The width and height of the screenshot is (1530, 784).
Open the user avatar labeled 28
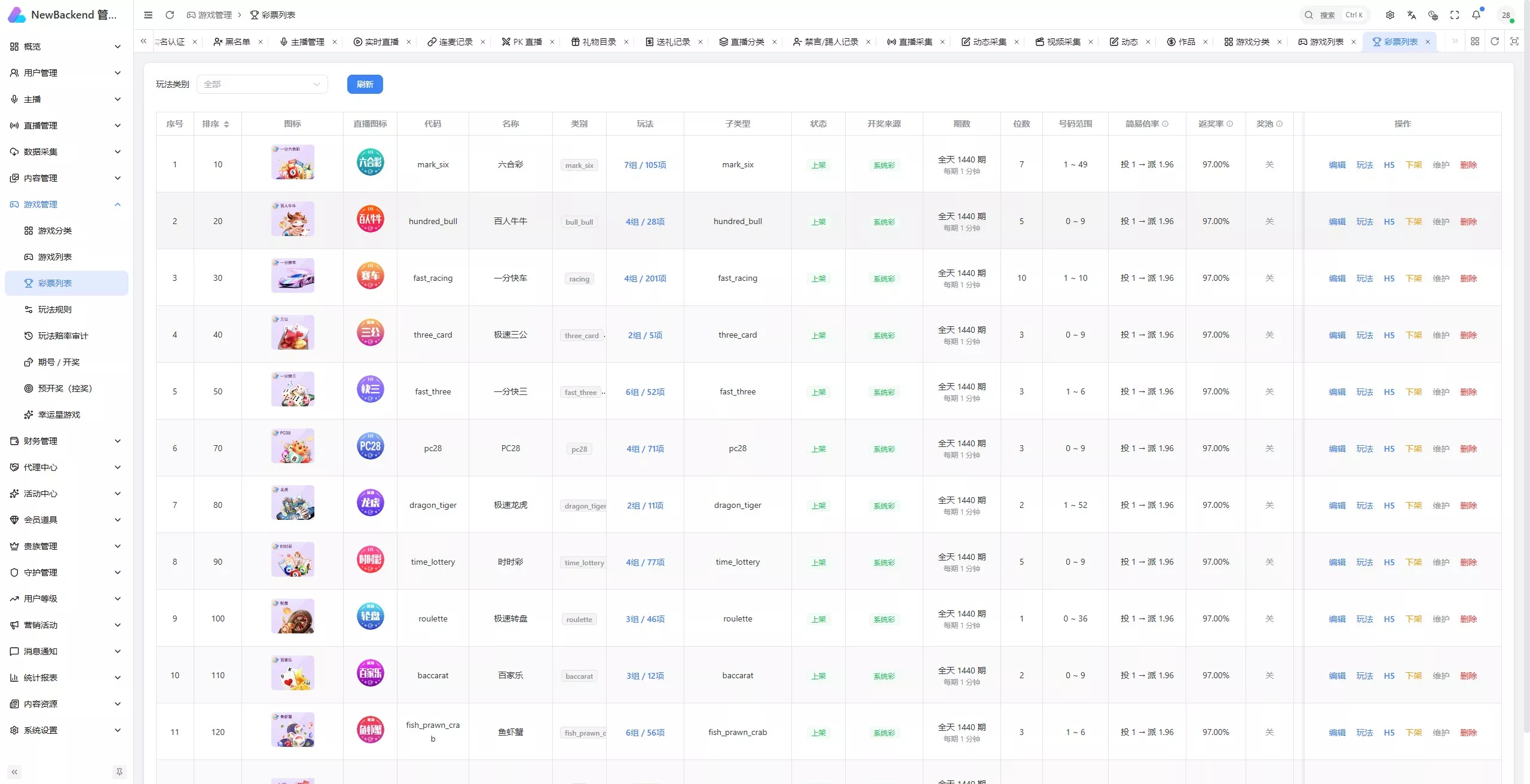1506,15
